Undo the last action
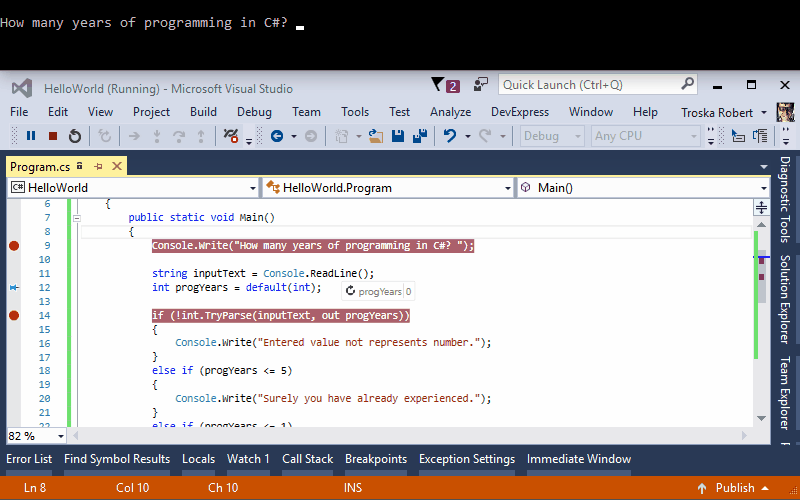The image size is (800, 500). click(449, 136)
